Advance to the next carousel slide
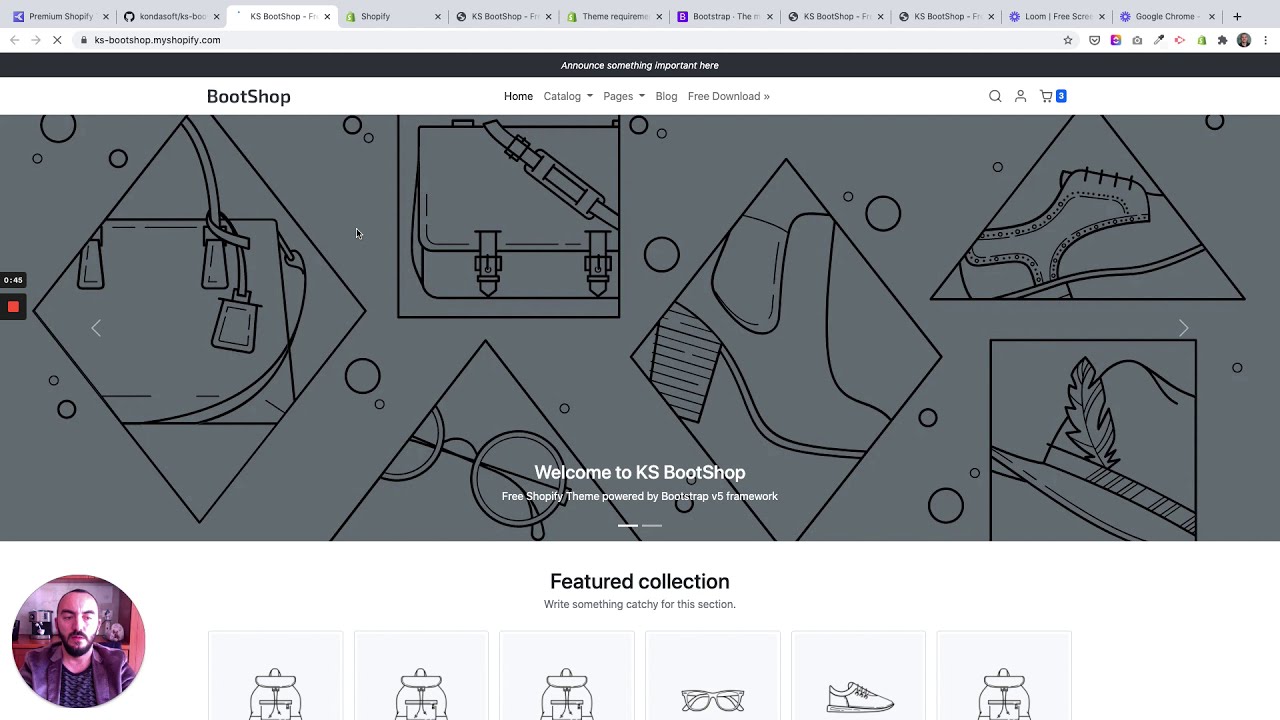Screen dimensions: 1280x720 pyautogui.click(x=1183, y=328)
